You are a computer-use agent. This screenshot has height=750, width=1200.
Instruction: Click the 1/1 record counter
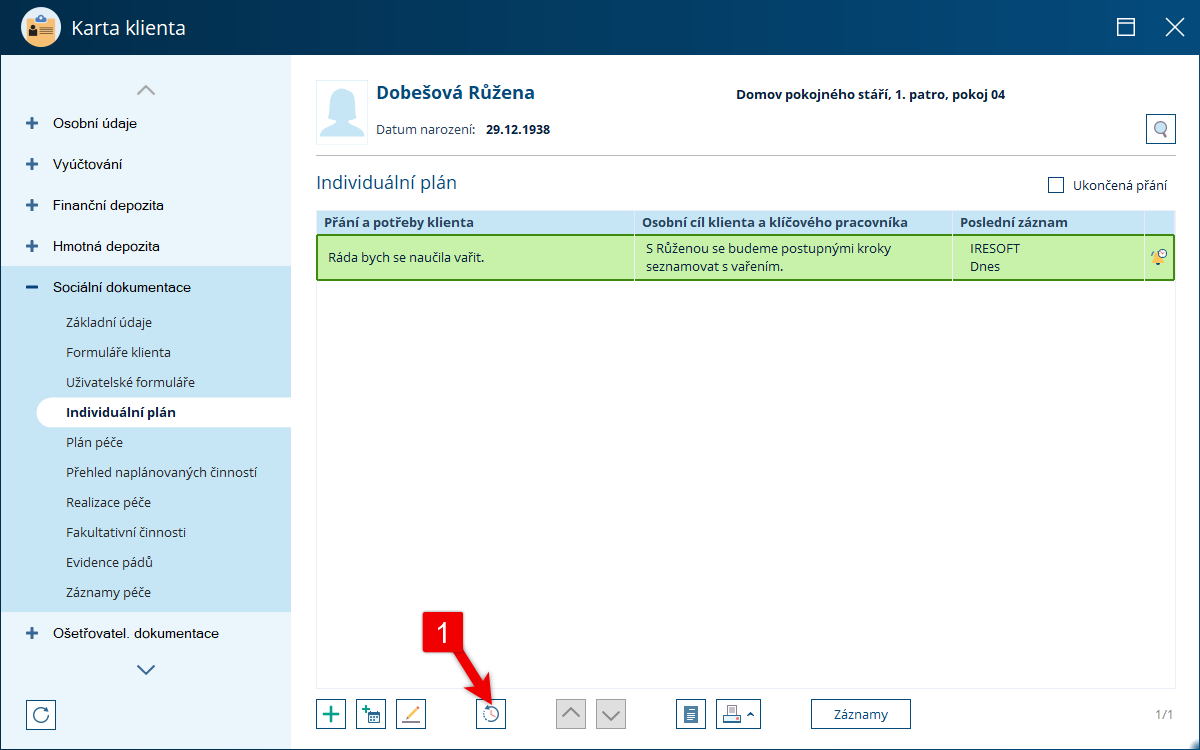[x=1164, y=714]
